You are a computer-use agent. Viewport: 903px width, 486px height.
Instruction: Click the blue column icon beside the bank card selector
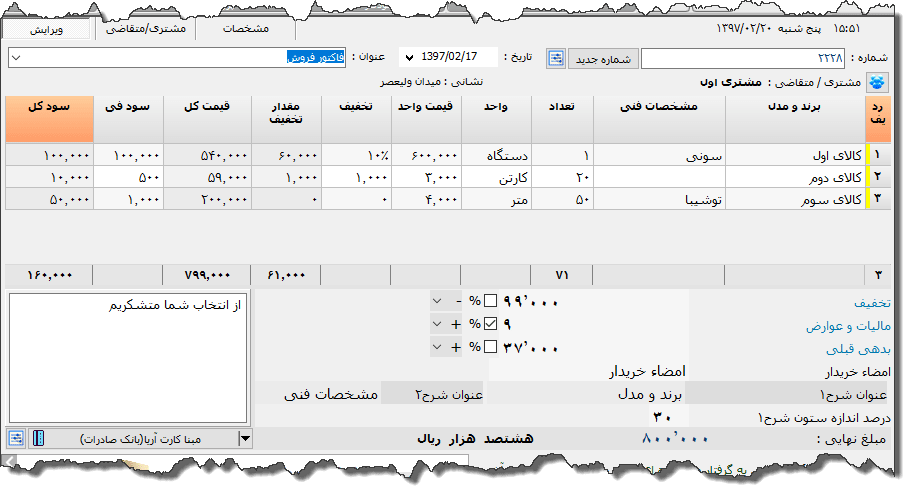(38, 438)
